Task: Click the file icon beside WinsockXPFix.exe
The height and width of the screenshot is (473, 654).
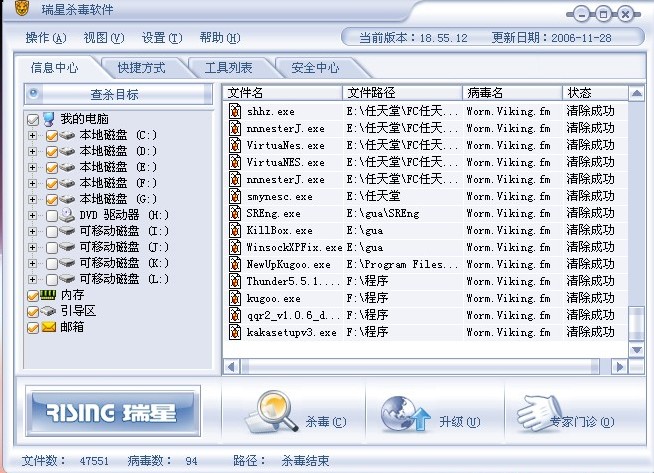Action: (x=235, y=247)
